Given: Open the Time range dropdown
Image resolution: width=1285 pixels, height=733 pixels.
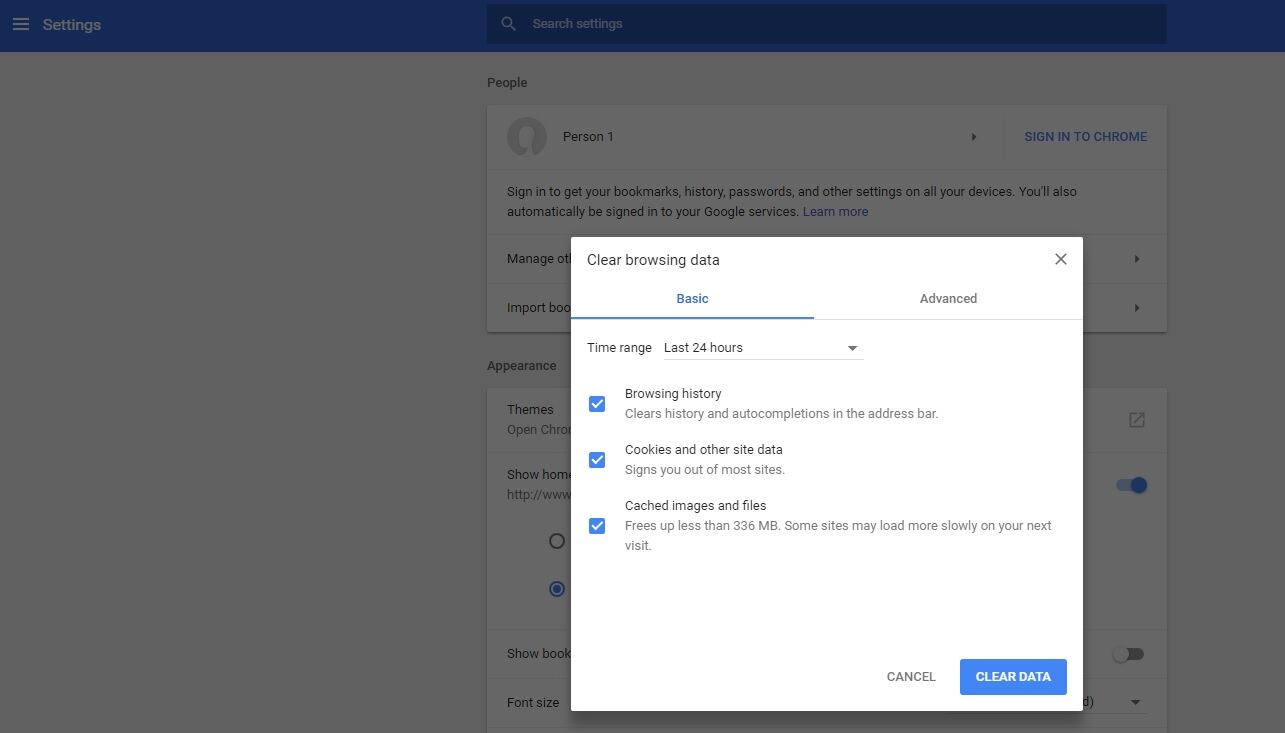Looking at the screenshot, I should [x=761, y=348].
